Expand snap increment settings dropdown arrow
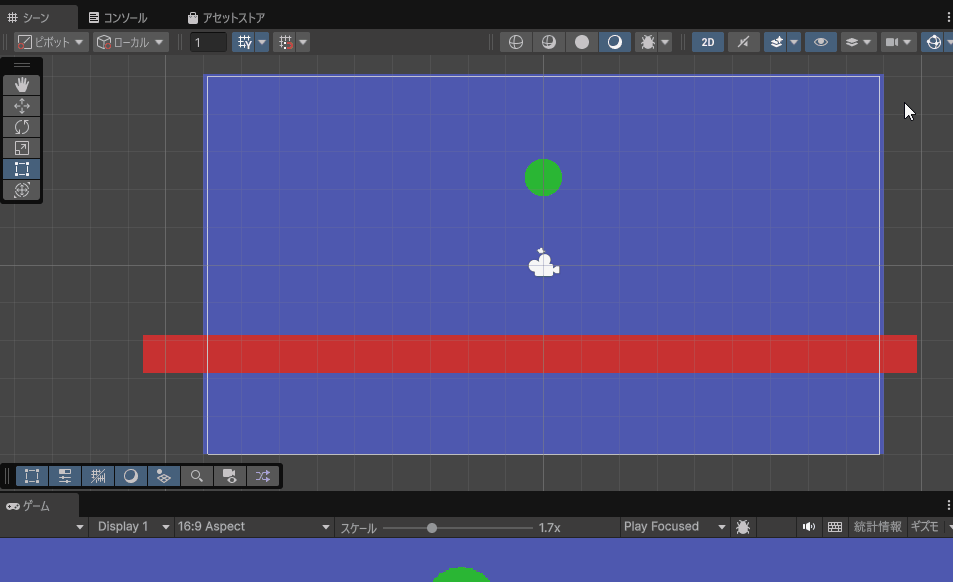This screenshot has height=582, width=953. [x=303, y=42]
